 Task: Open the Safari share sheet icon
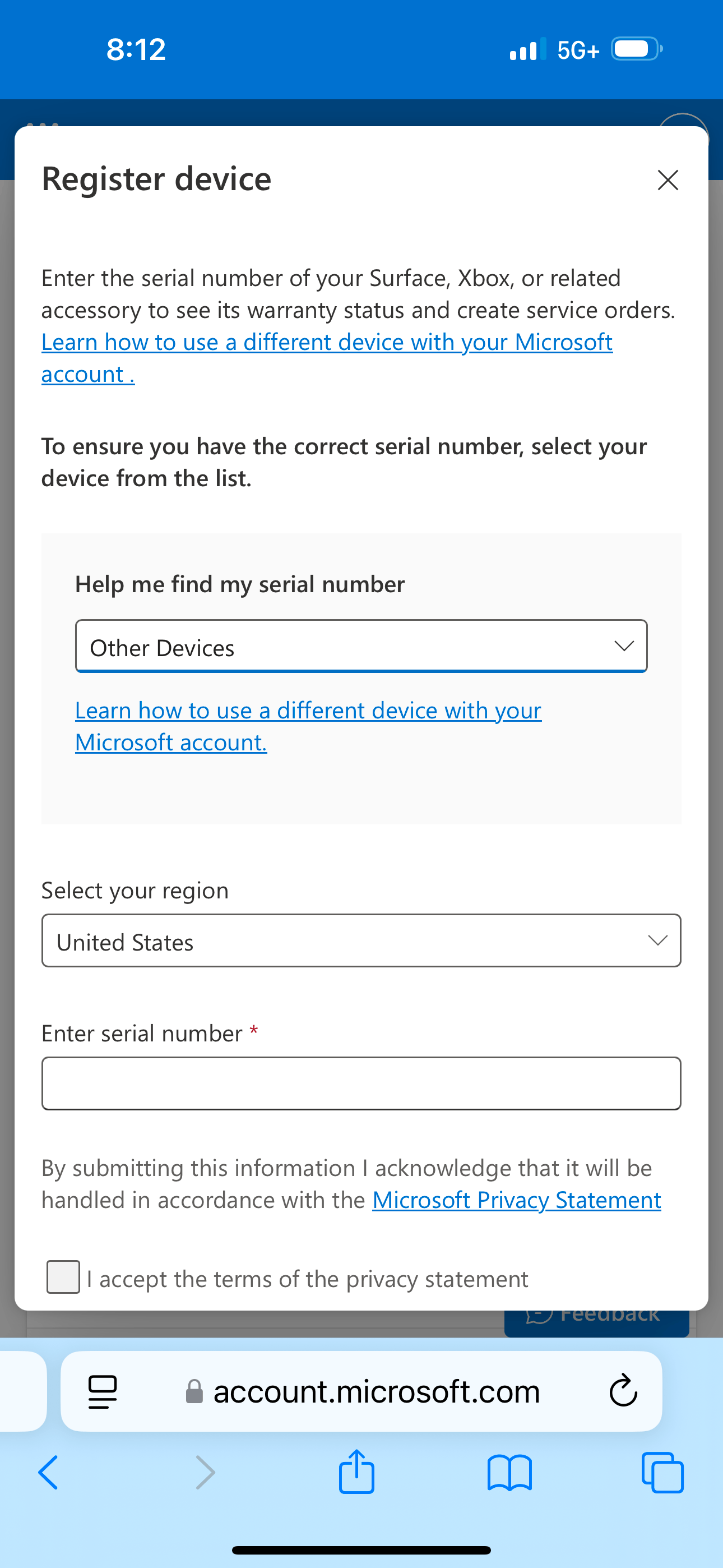(x=356, y=1471)
